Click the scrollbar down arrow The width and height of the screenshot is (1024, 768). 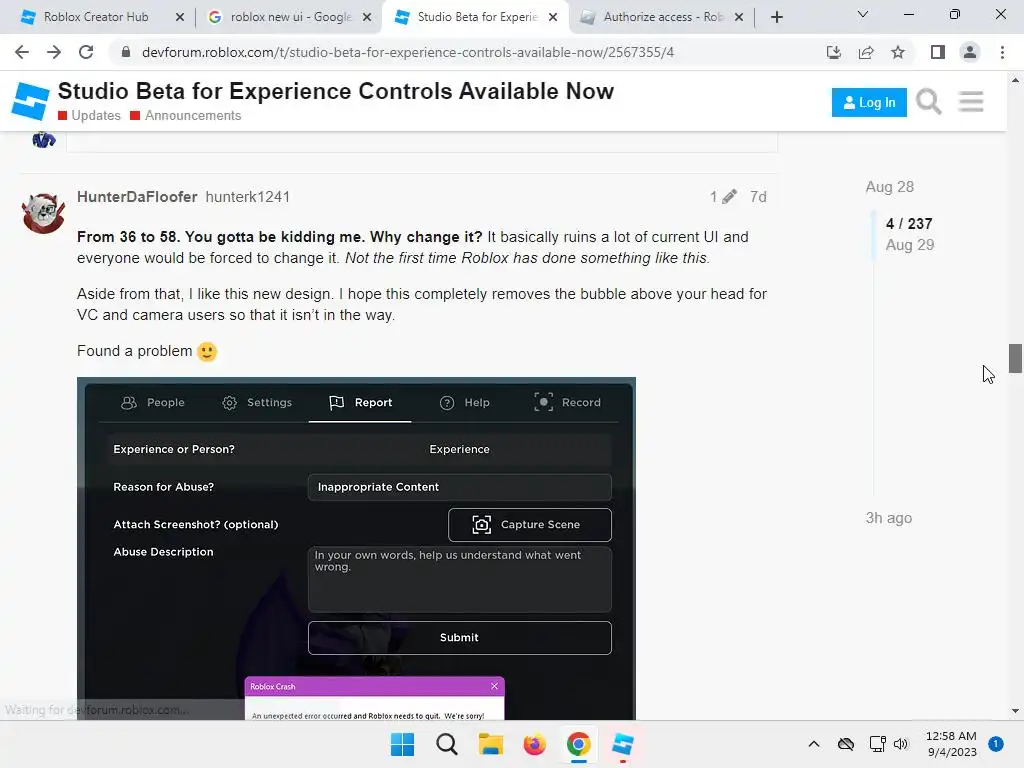(1015, 711)
